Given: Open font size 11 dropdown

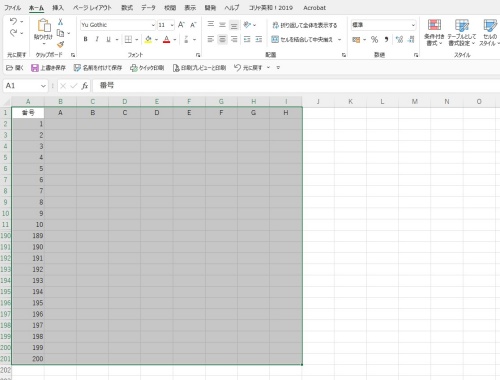Looking at the screenshot, I should point(172,25).
